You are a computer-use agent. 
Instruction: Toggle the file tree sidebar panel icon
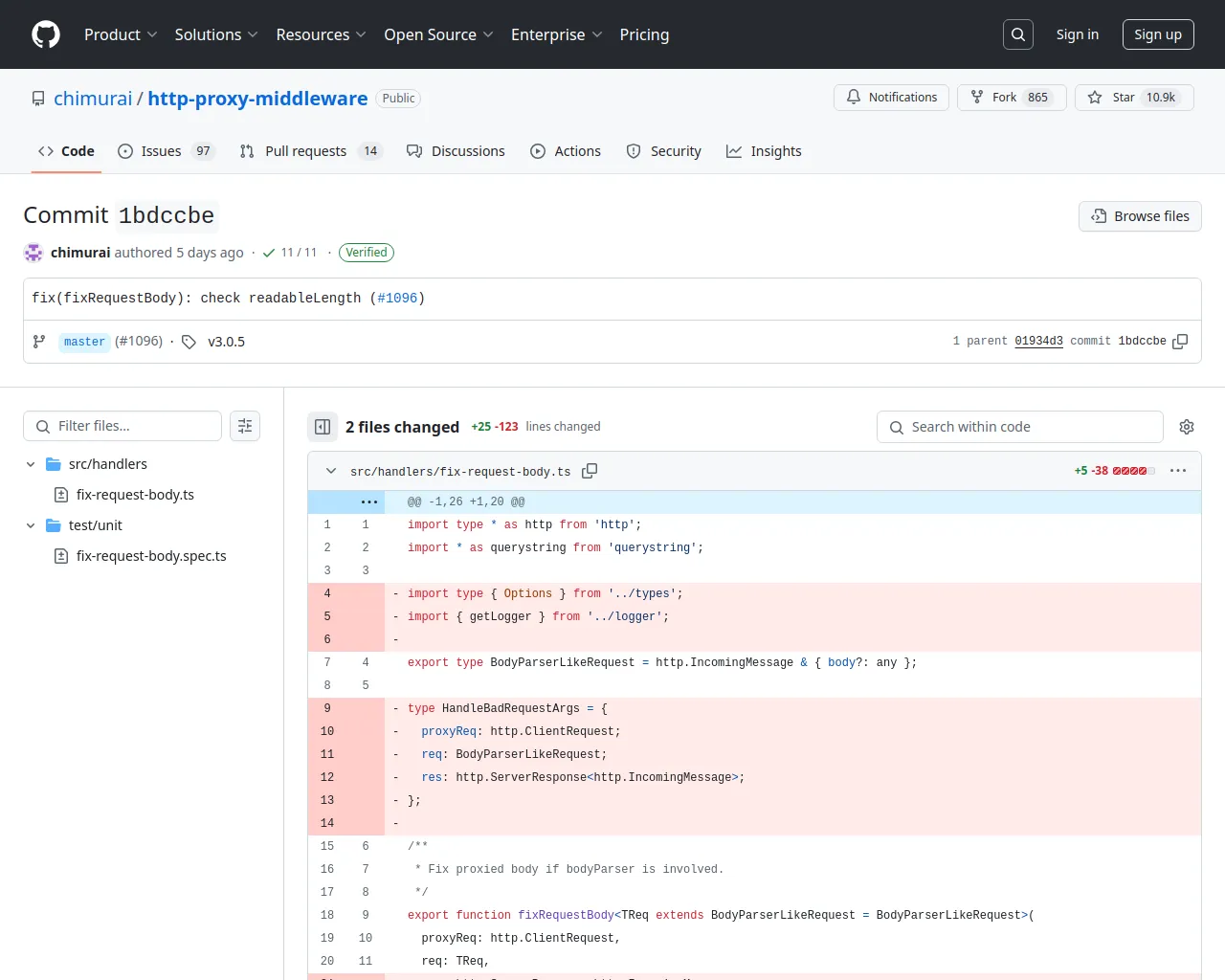323,427
